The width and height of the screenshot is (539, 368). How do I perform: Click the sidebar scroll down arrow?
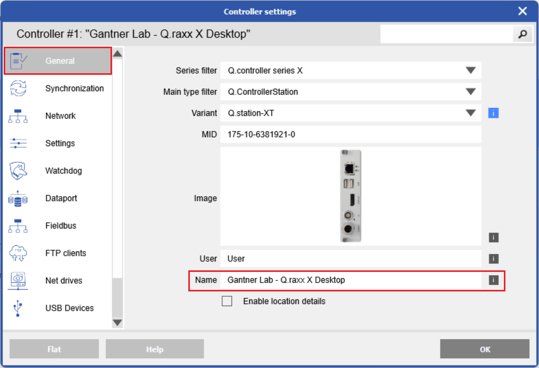click(118, 322)
